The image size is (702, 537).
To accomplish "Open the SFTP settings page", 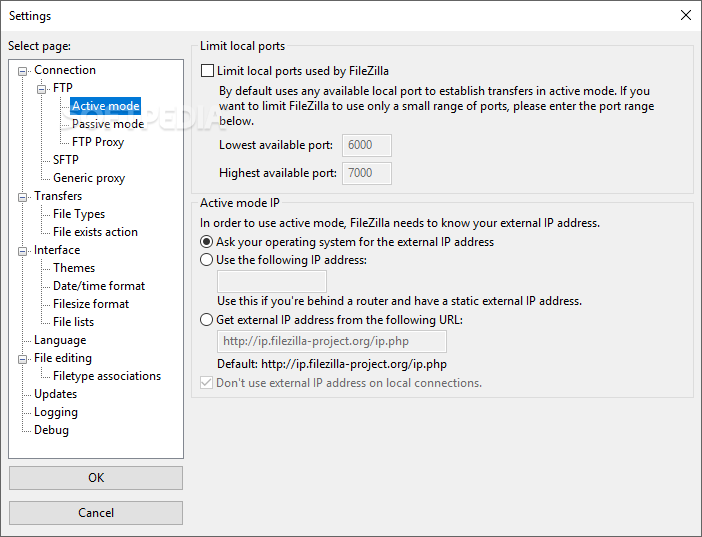I will point(66,160).
